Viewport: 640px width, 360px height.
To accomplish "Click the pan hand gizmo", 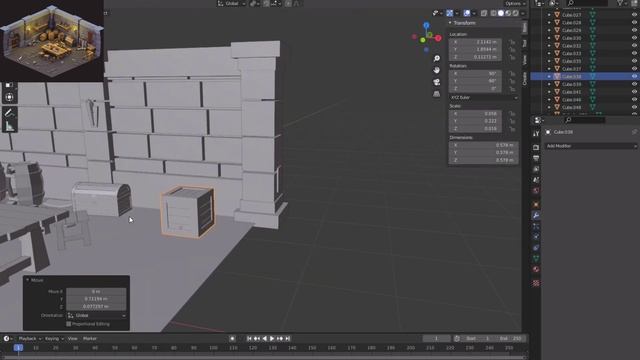I will (436, 70).
